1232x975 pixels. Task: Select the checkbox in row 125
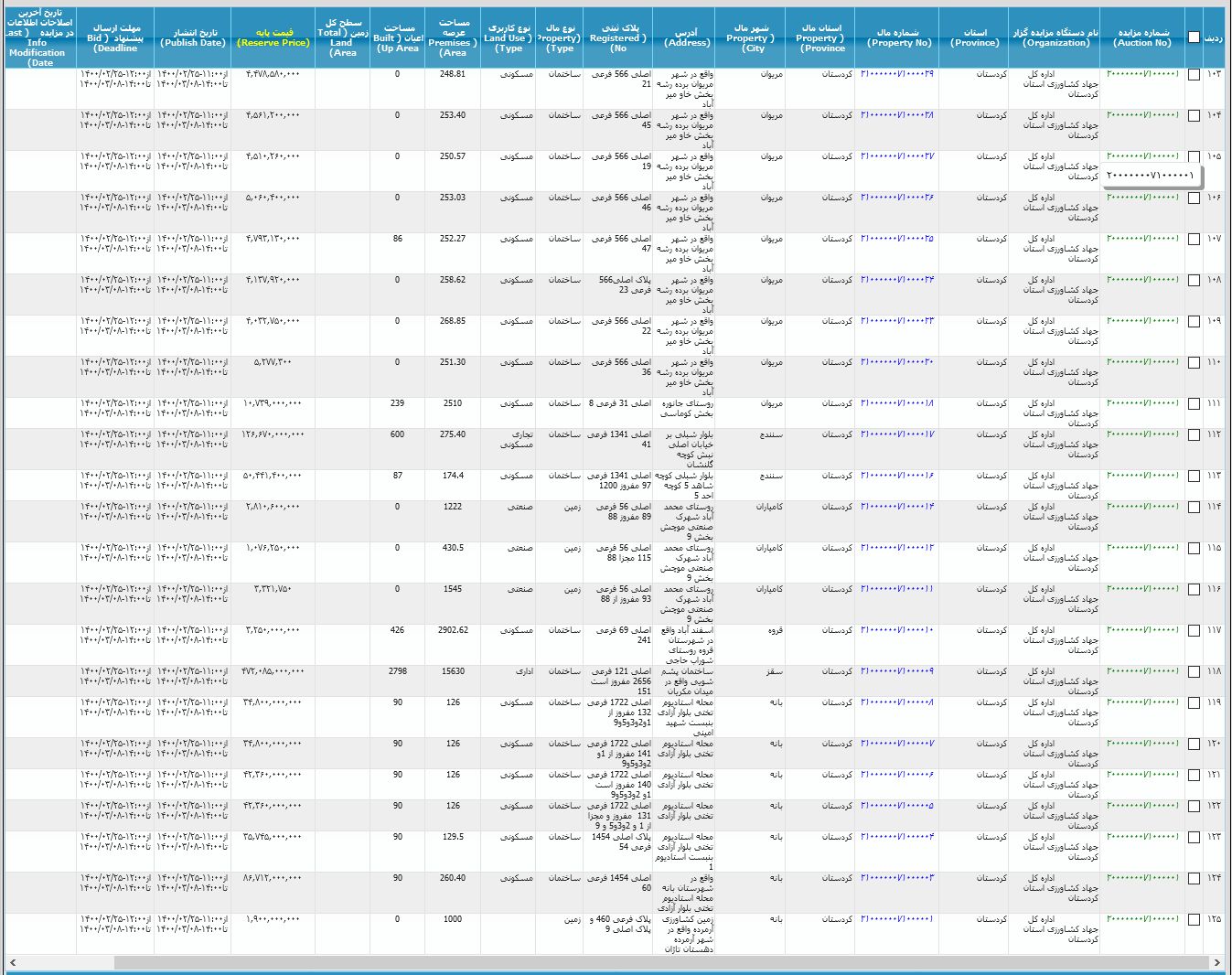[x=1194, y=920]
